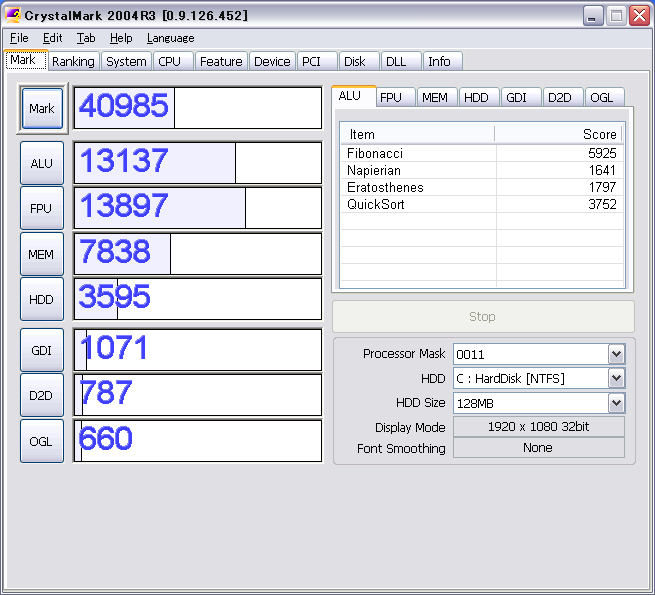This screenshot has height=595, width=655.
Task: Click the MEM score bar 7838
Action: coord(198,254)
